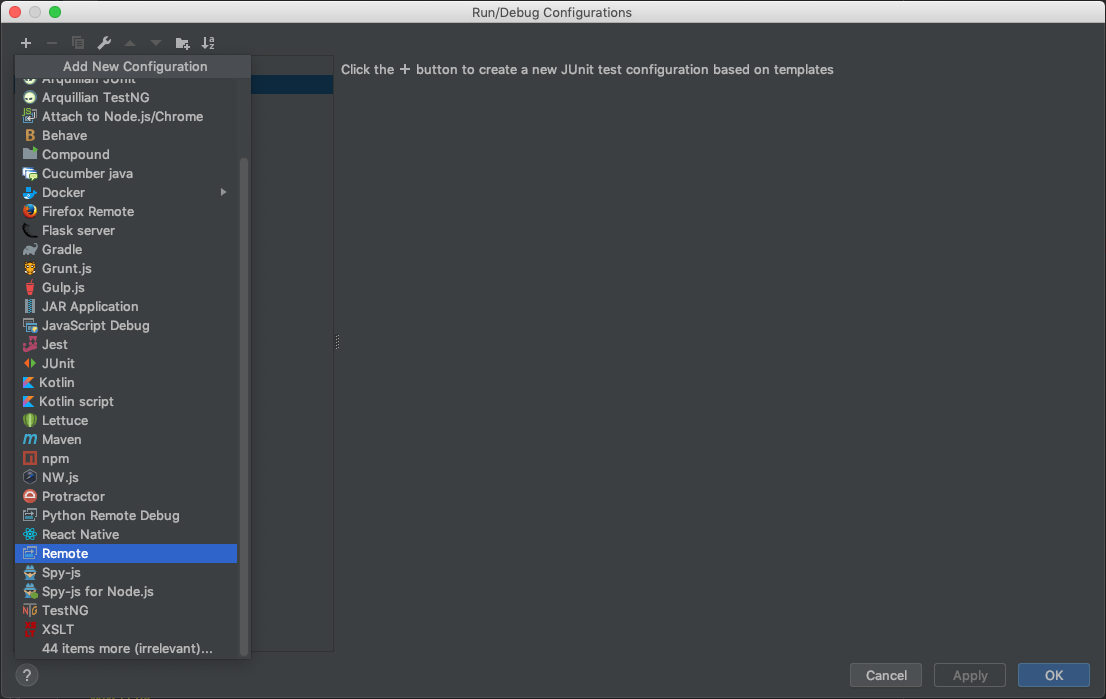1106x699 pixels.
Task: Click the highlighted Remote entry
Action: coord(126,554)
